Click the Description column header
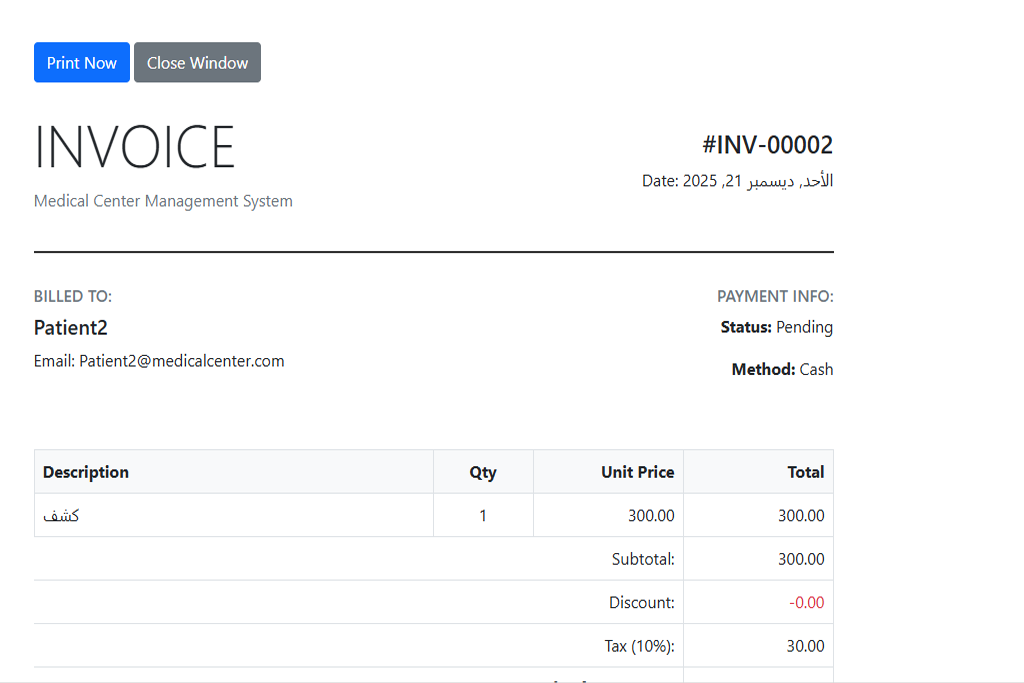Viewport: 1024px width, 683px height. tap(86, 472)
